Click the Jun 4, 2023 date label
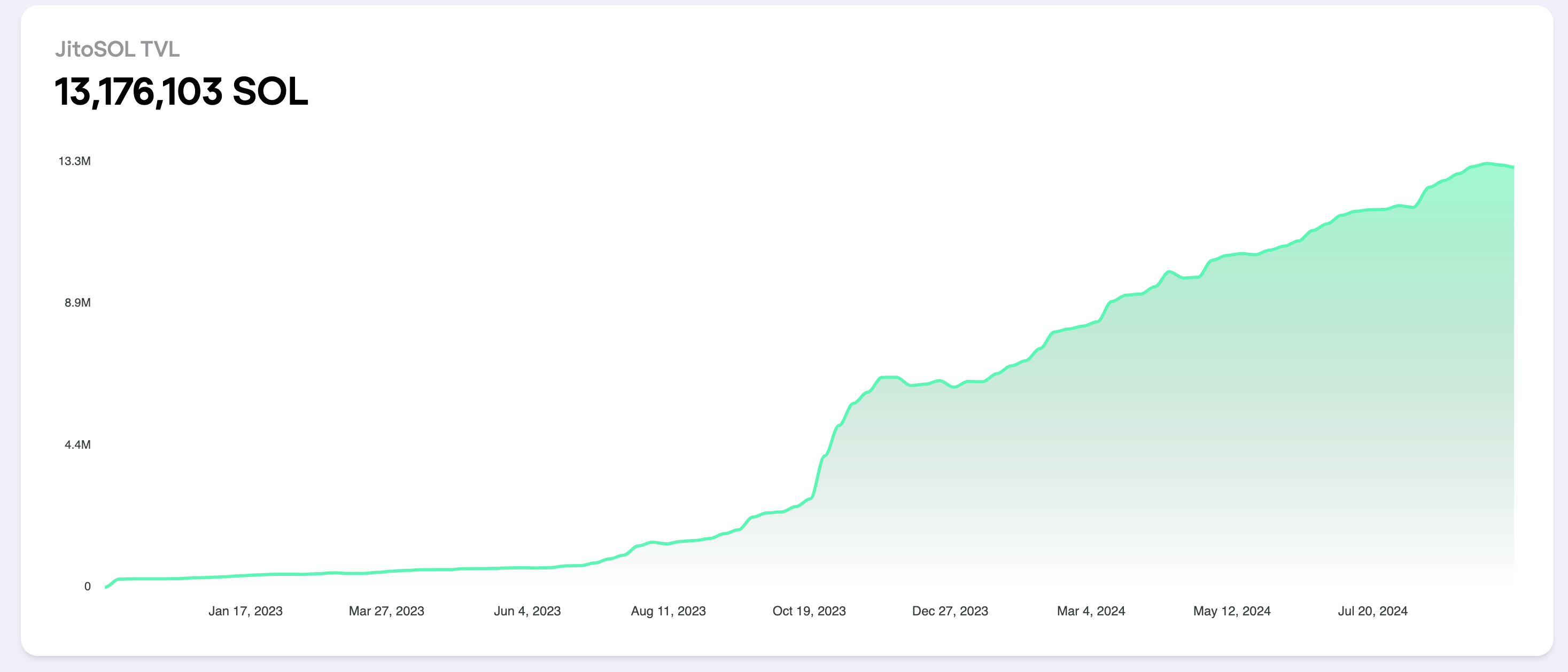The height and width of the screenshot is (672, 1568). point(527,611)
